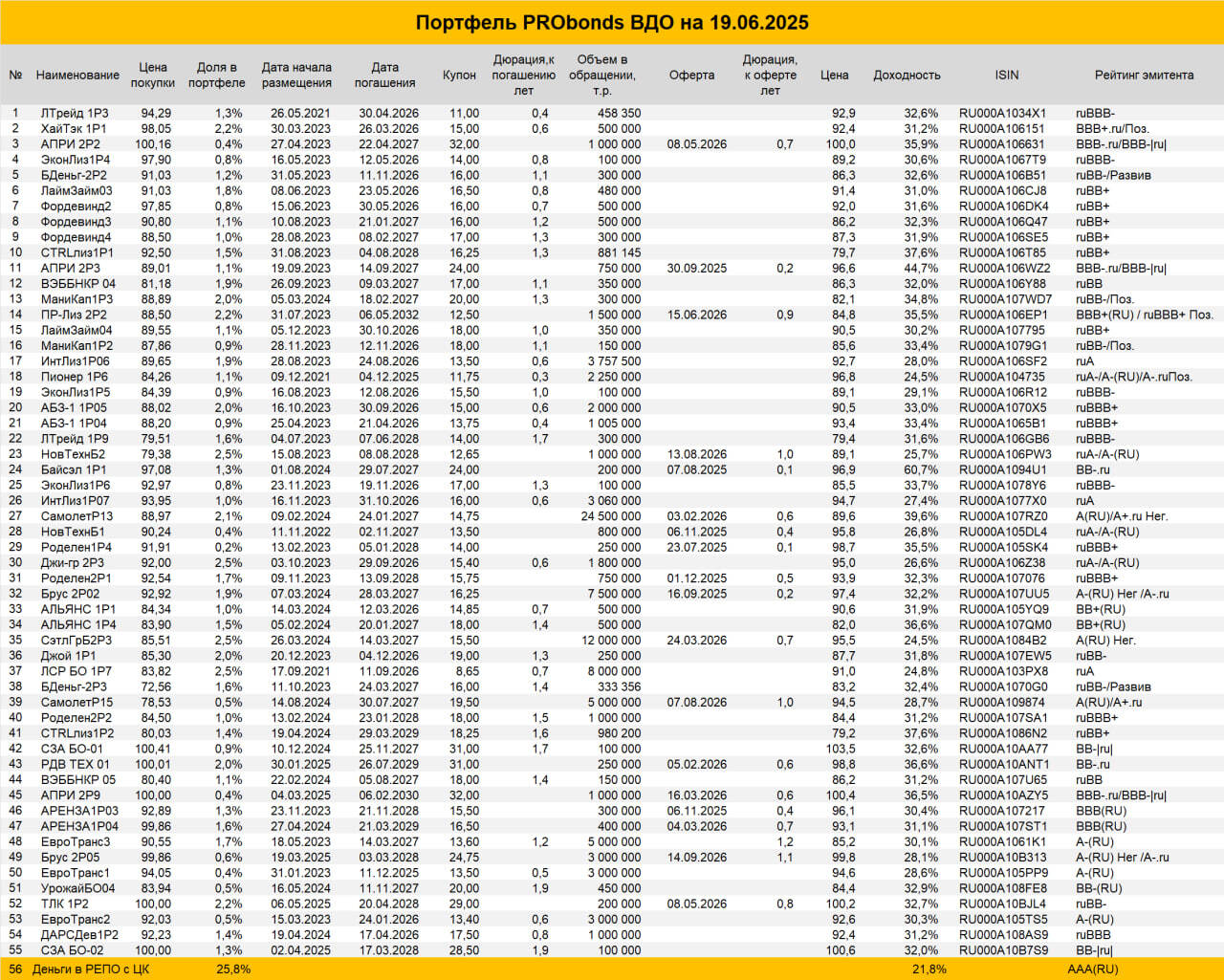Select the ISIN 'RU000A106151'
Image resolution: width=1224 pixels, height=980 pixels.
click(1002, 128)
